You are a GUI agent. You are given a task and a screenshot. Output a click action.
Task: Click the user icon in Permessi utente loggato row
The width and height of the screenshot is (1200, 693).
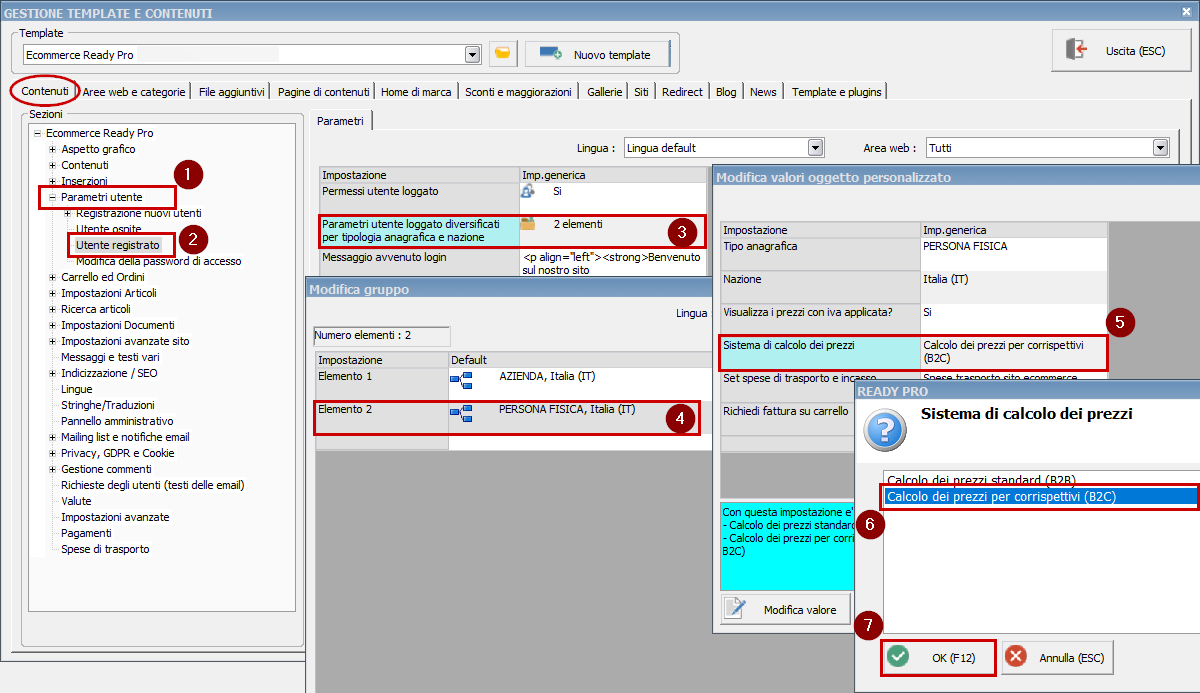(528, 191)
